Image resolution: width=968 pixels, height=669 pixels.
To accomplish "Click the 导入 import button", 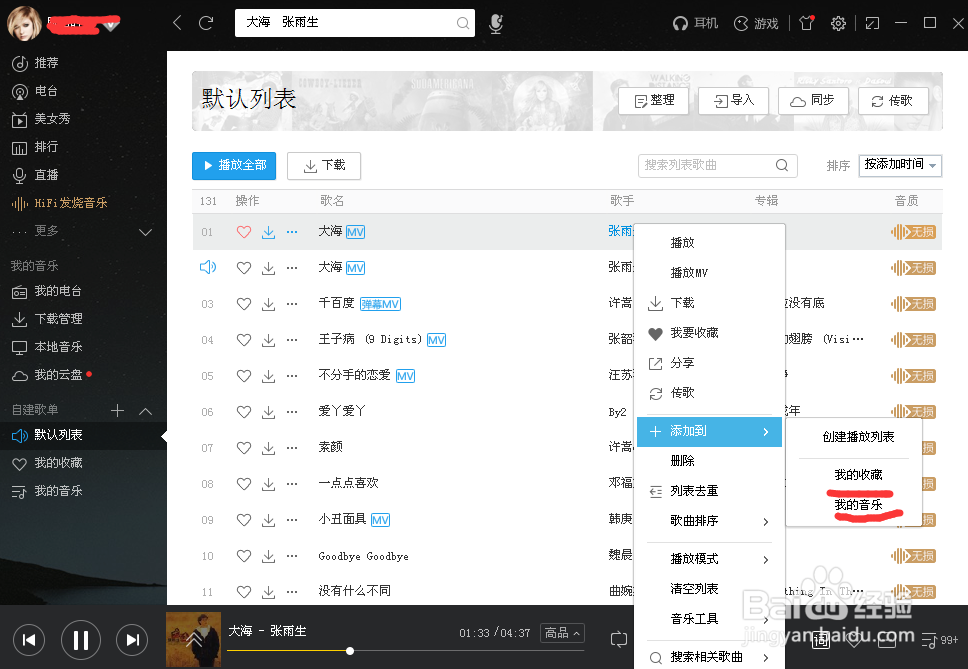I will click(x=733, y=101).
